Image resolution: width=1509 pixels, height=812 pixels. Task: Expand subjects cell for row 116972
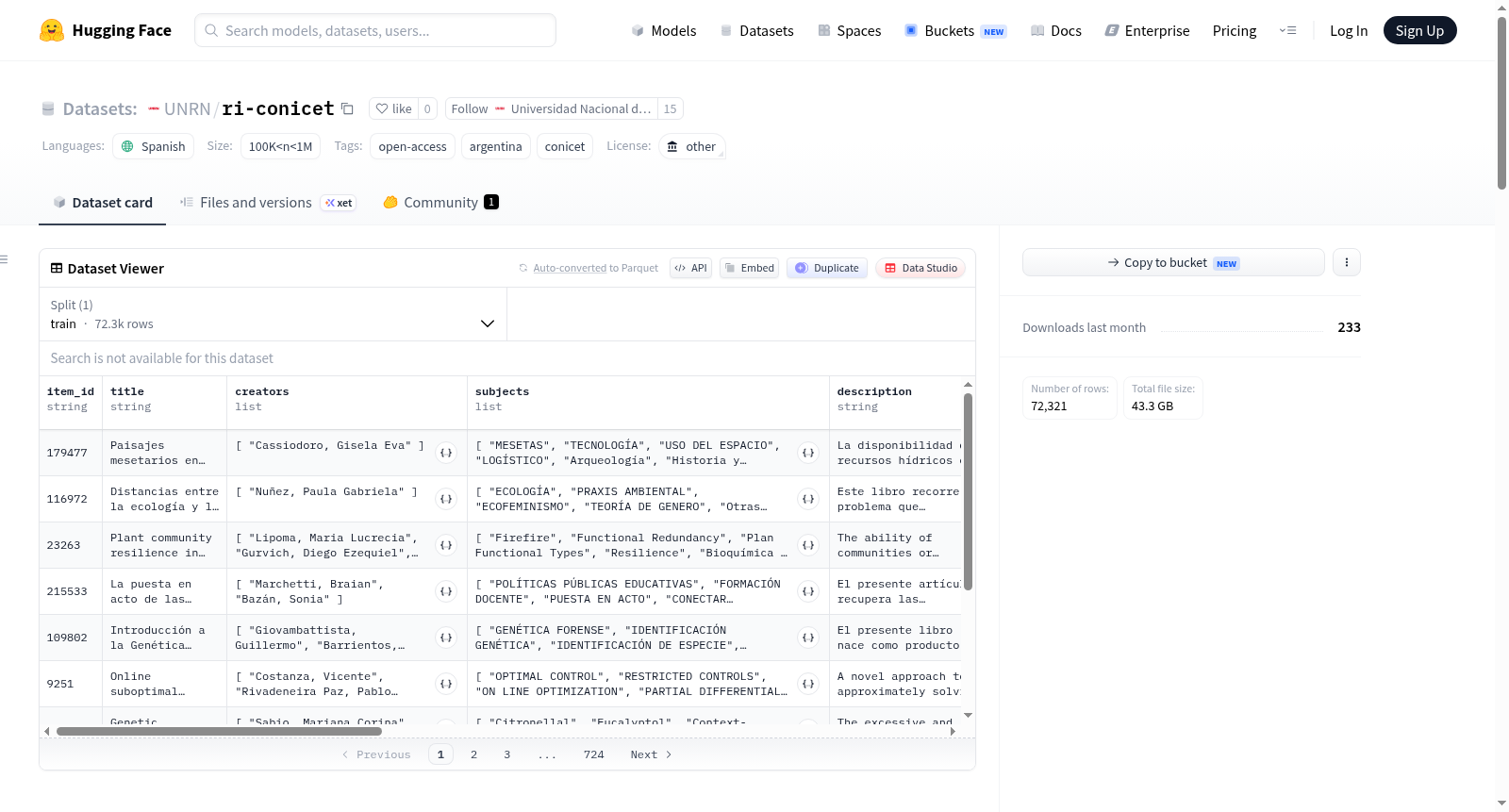808,499
